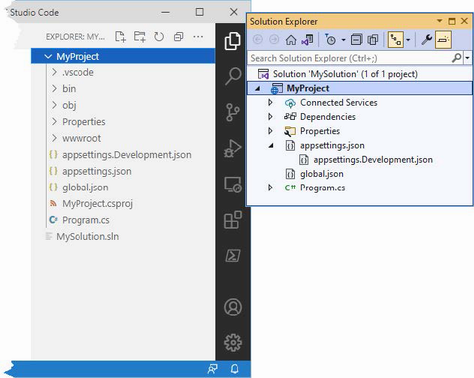
Task: Expand the obj folder
Action: 54,105
